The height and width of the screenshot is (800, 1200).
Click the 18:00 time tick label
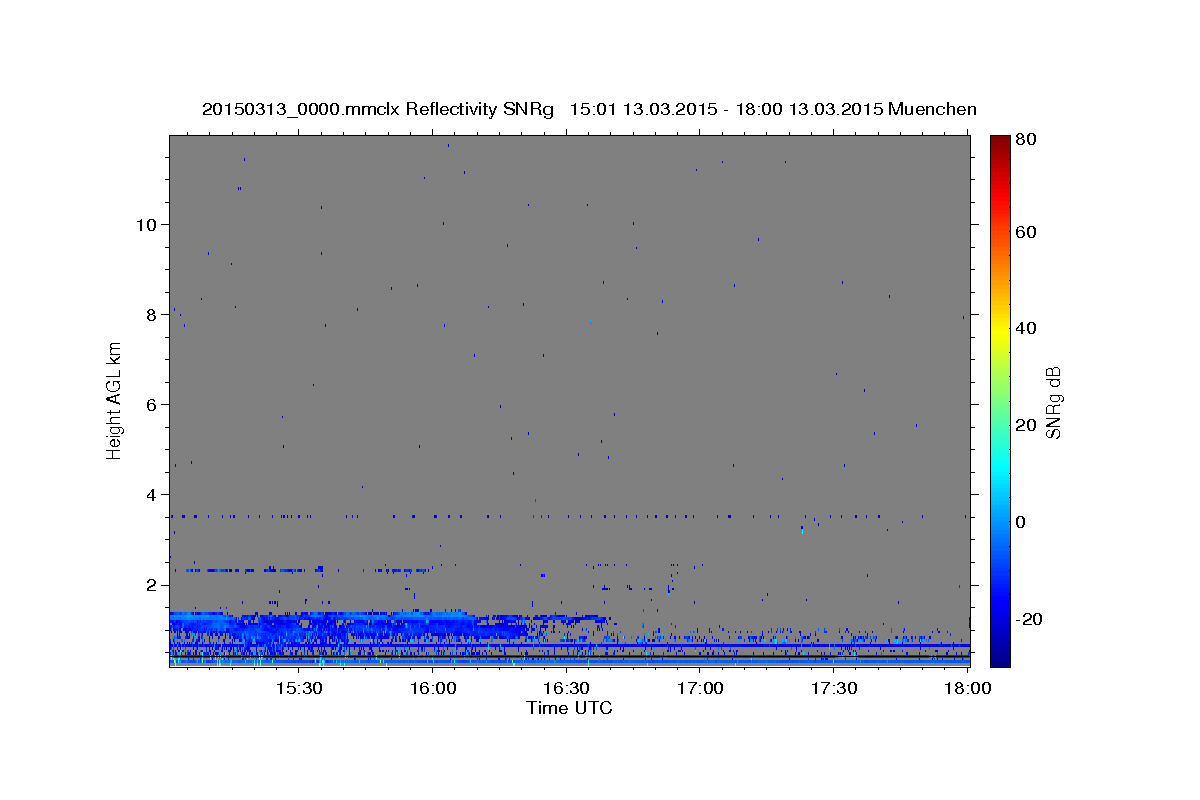pos(968,689)
